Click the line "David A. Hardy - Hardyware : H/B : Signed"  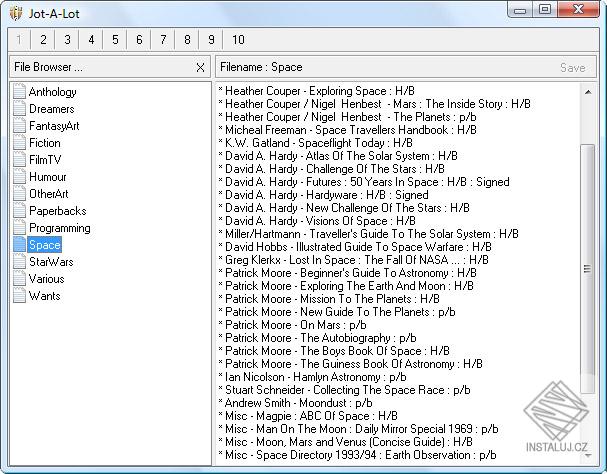click(323, 195)
